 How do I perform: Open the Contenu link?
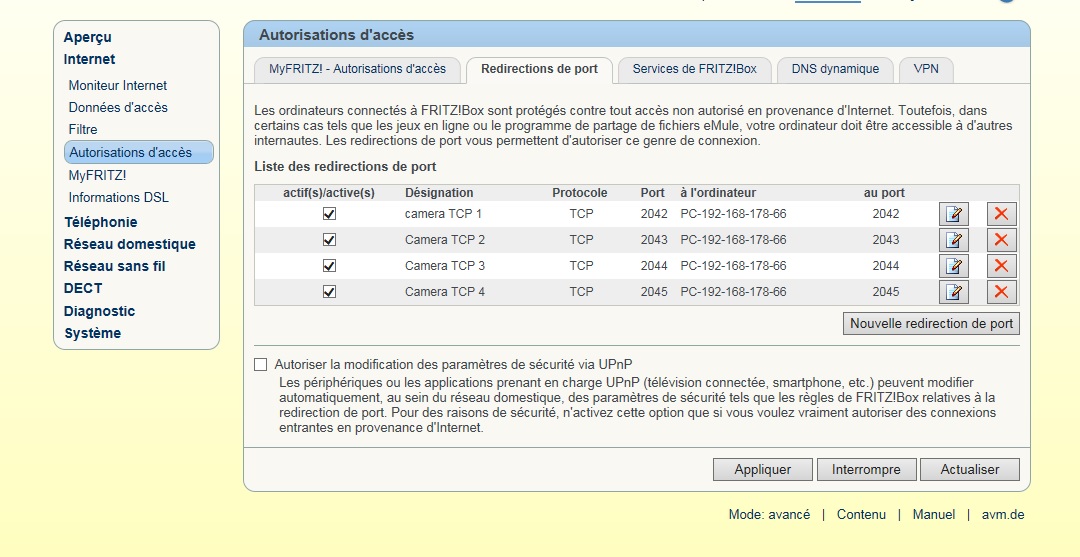tap(861, 514)
